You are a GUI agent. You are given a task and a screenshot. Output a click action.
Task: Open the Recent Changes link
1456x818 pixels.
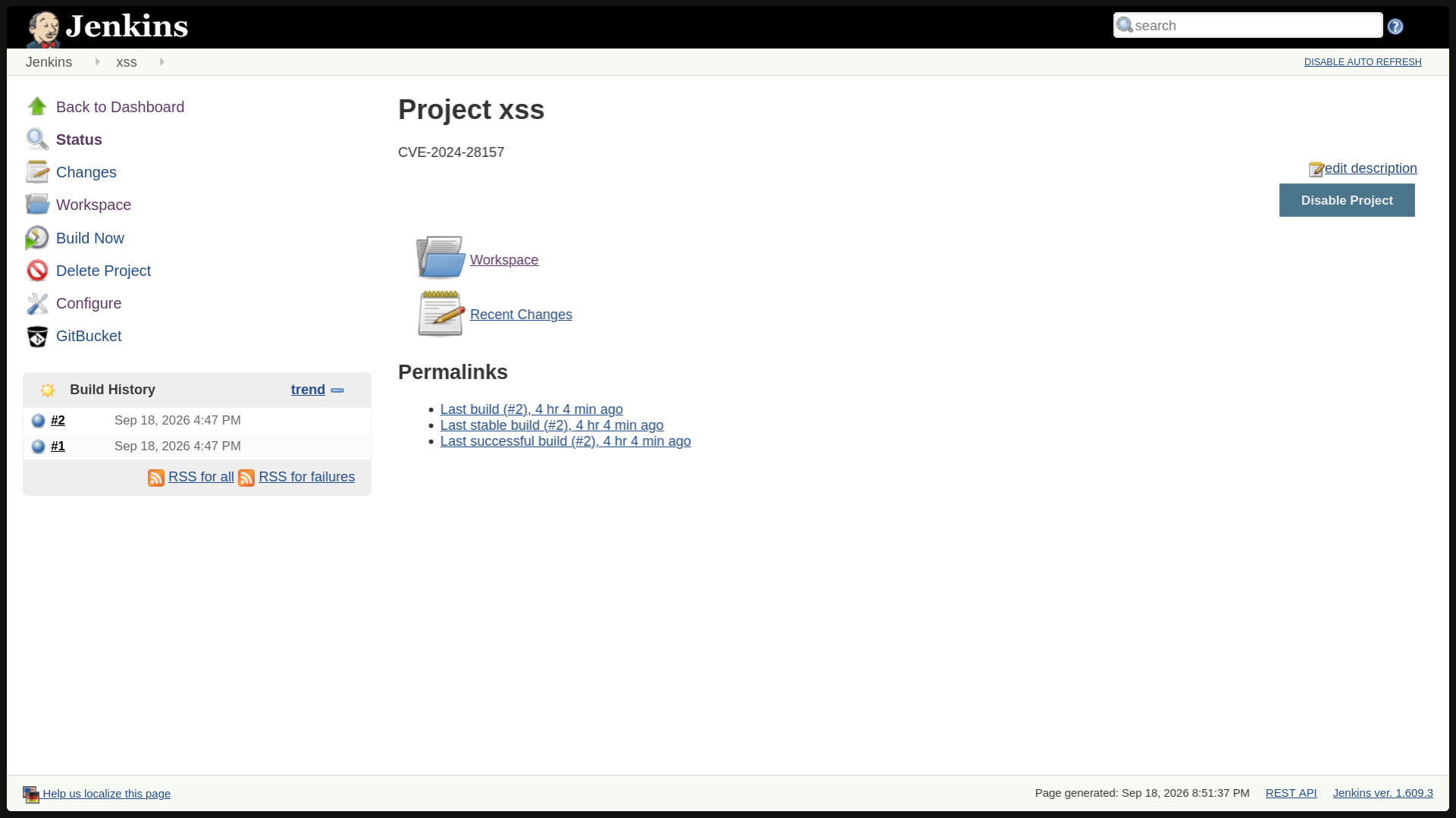521,315
